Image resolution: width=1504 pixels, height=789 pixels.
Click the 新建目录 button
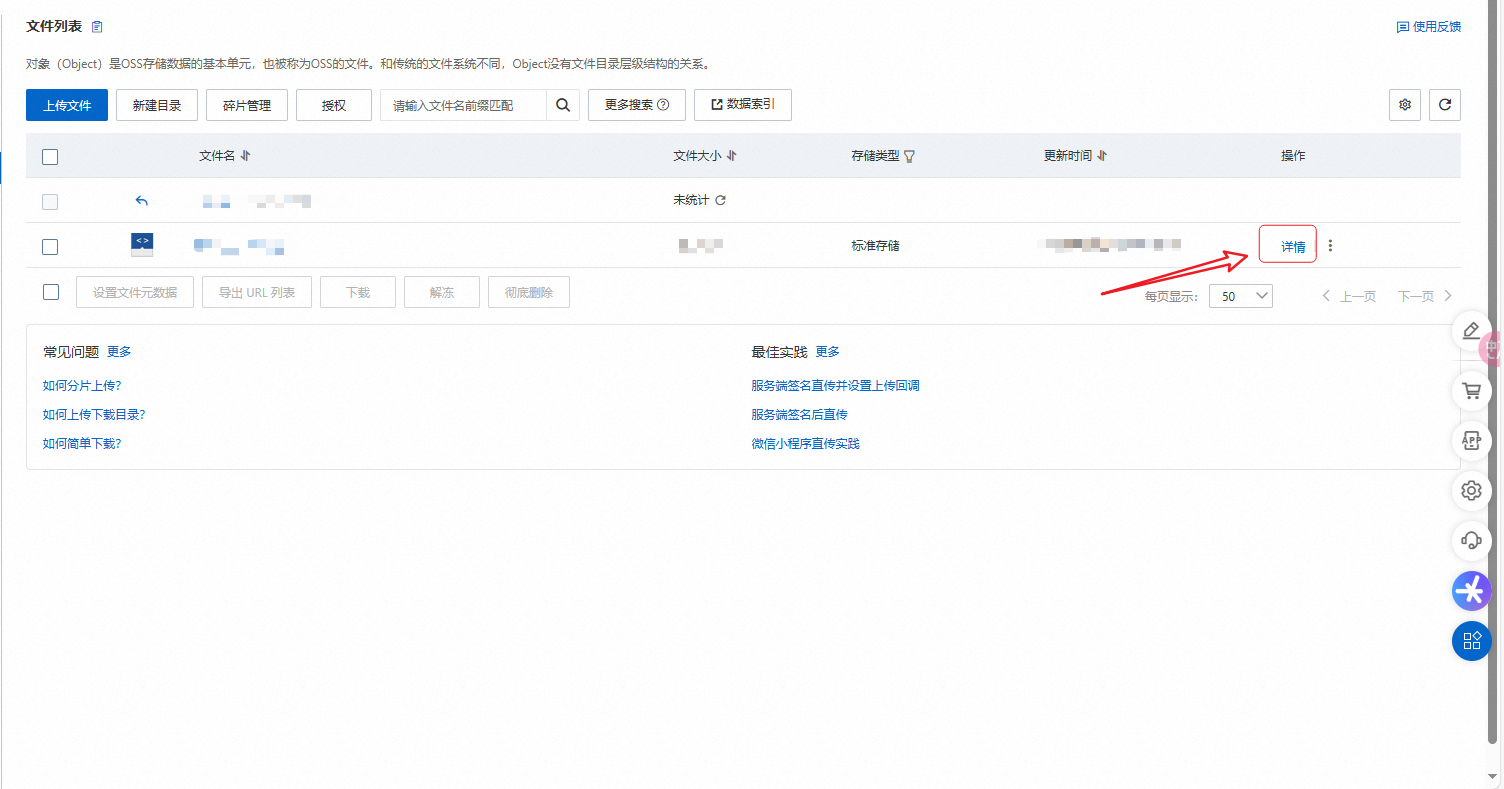tap(157, 105)
